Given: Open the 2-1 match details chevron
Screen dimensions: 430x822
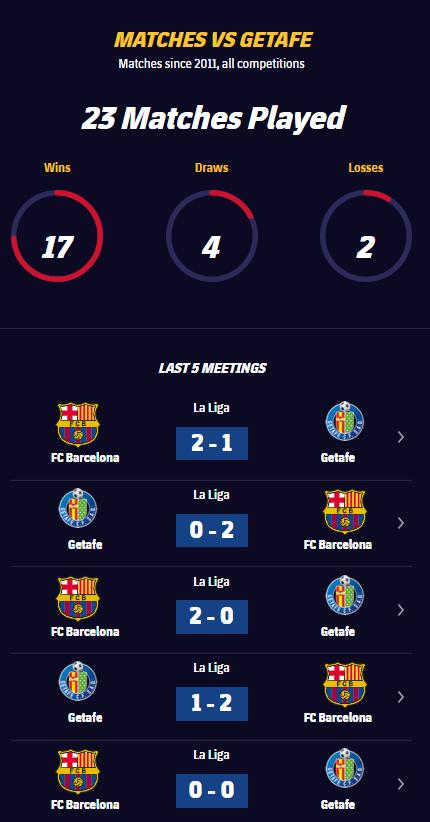Looking at the screenshot, I should tap(401, 437).
